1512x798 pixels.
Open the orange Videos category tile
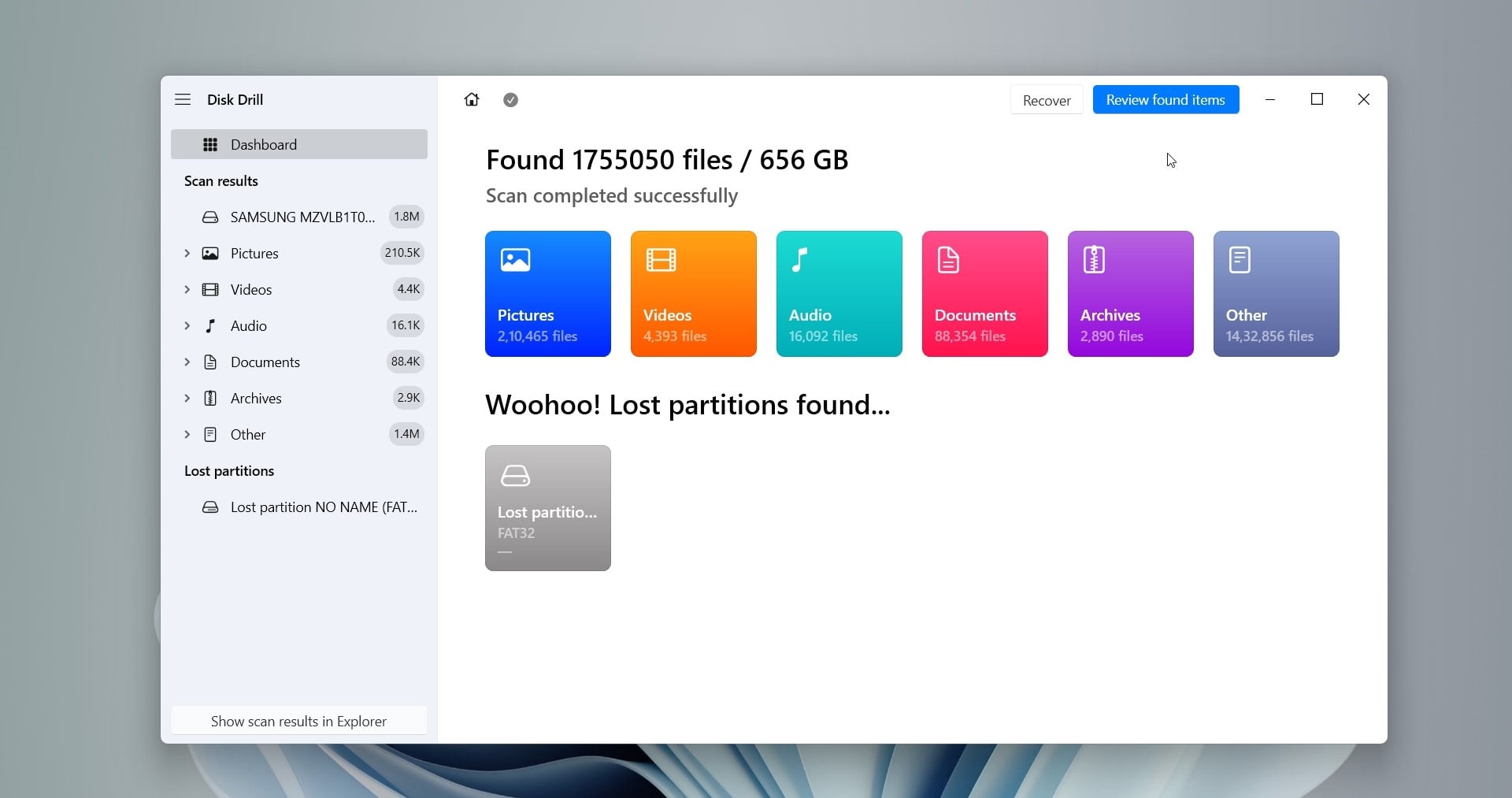pyautogui.click(x=694, y=294)
